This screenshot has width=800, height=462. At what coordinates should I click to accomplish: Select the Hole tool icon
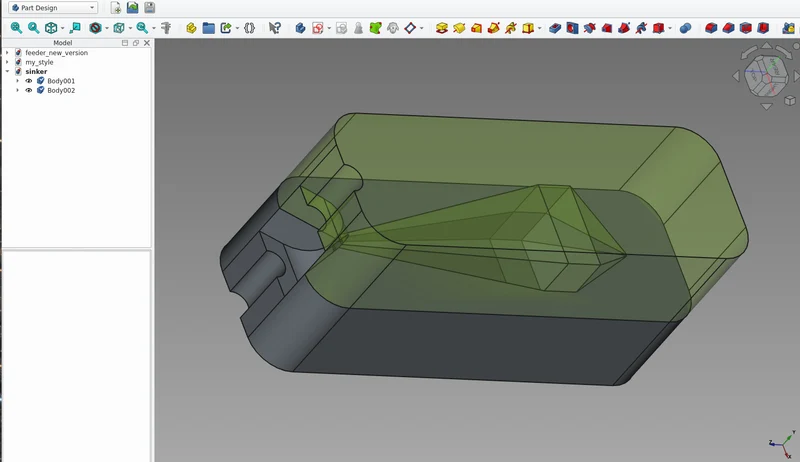pos(572,28)
